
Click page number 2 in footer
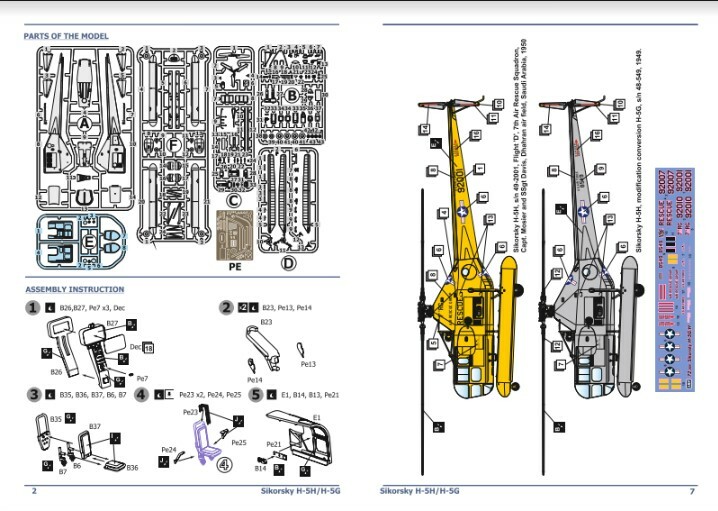coord(34,491)
